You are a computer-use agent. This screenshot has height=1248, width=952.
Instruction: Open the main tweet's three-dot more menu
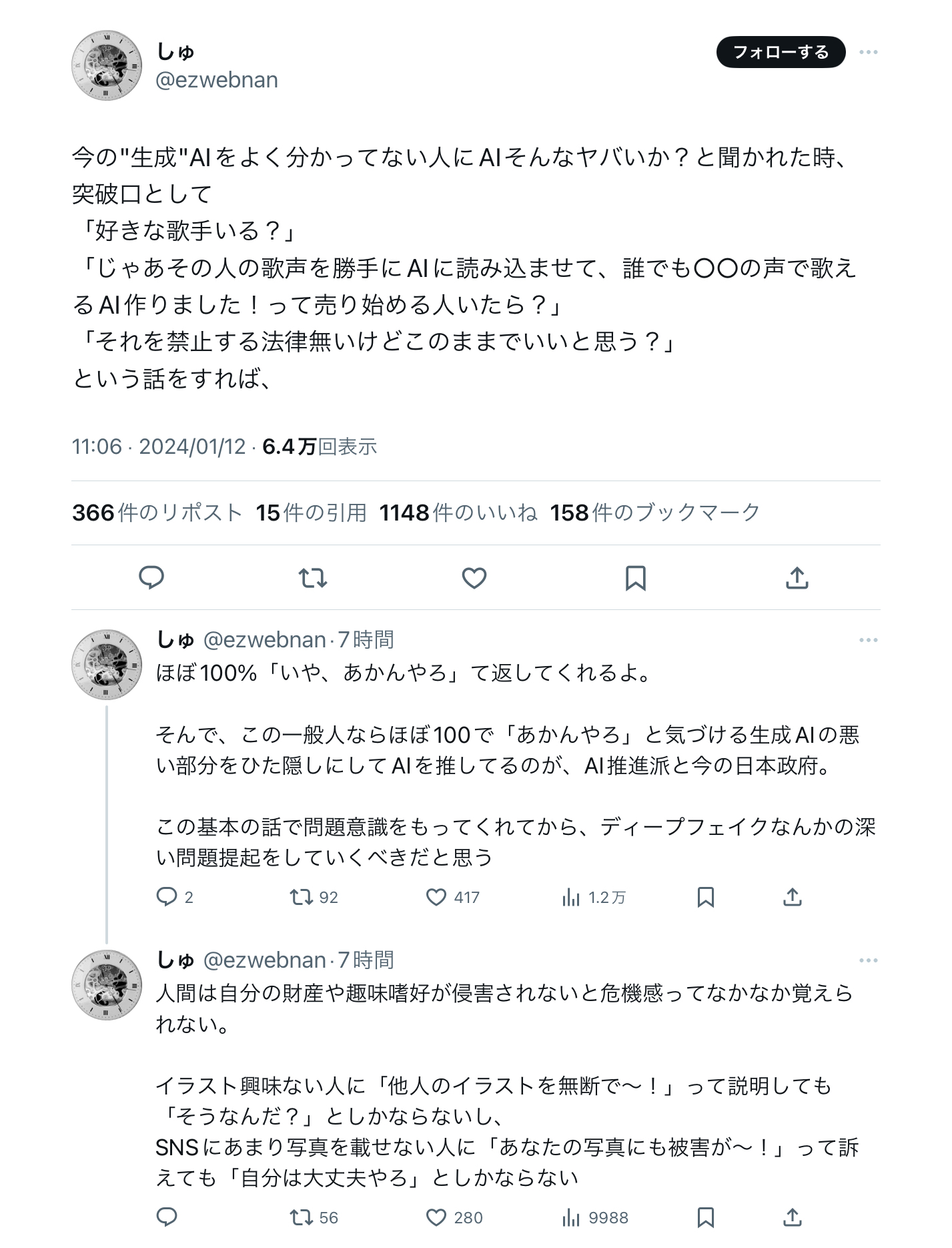coord(868,52)
